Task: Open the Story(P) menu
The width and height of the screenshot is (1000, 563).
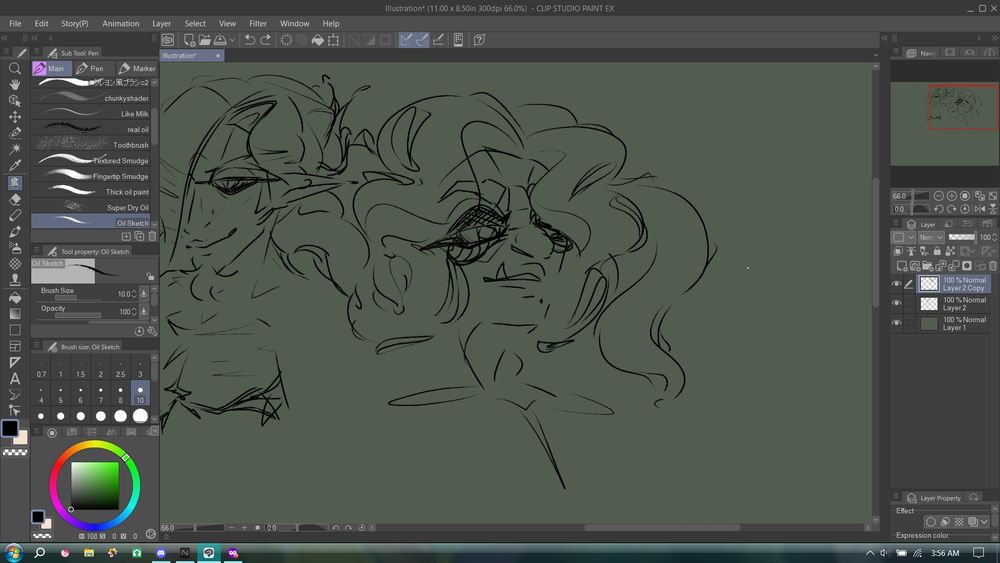Action: 75,24
